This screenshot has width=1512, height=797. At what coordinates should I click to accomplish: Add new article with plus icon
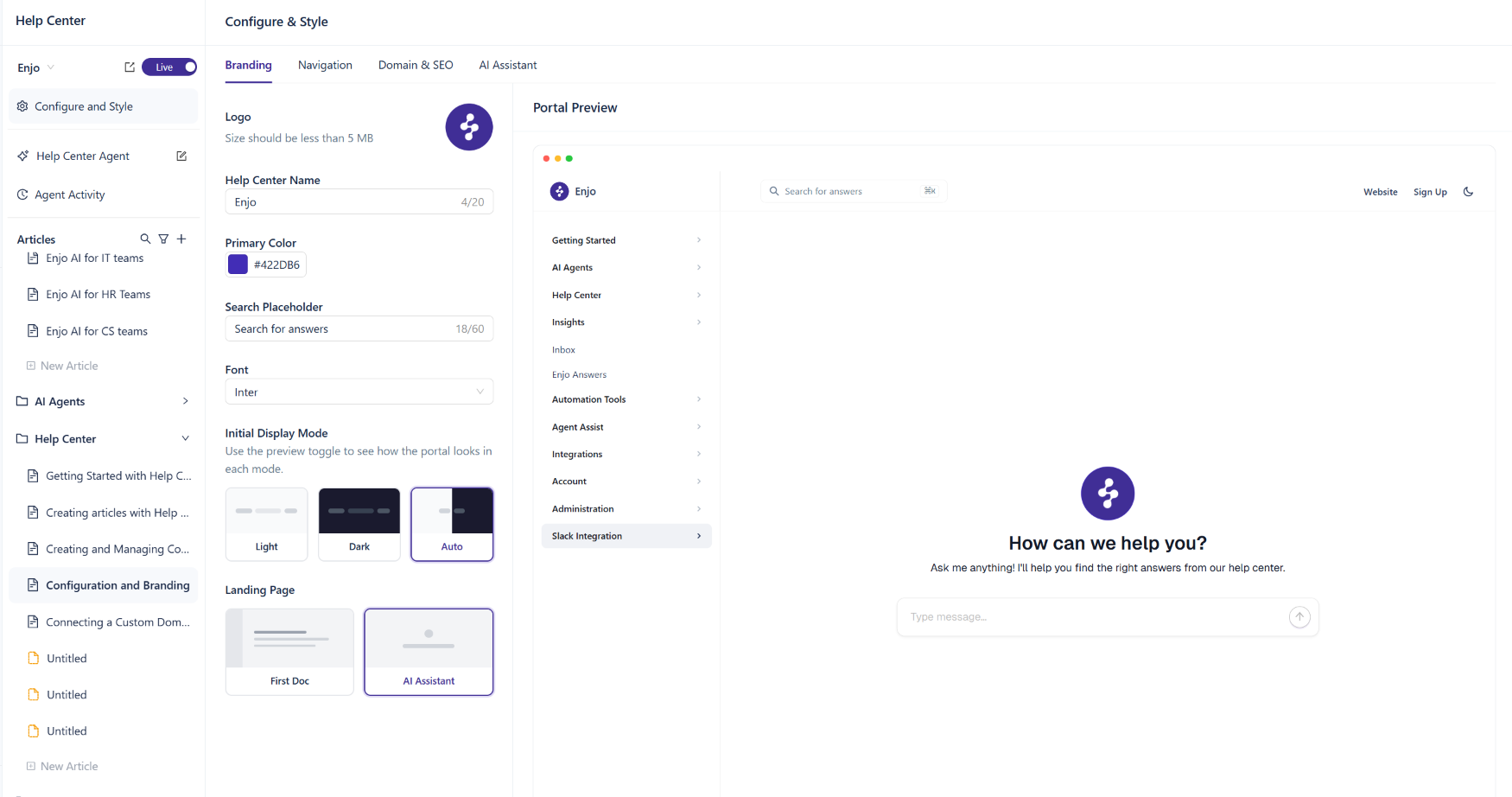click(181, 239)
